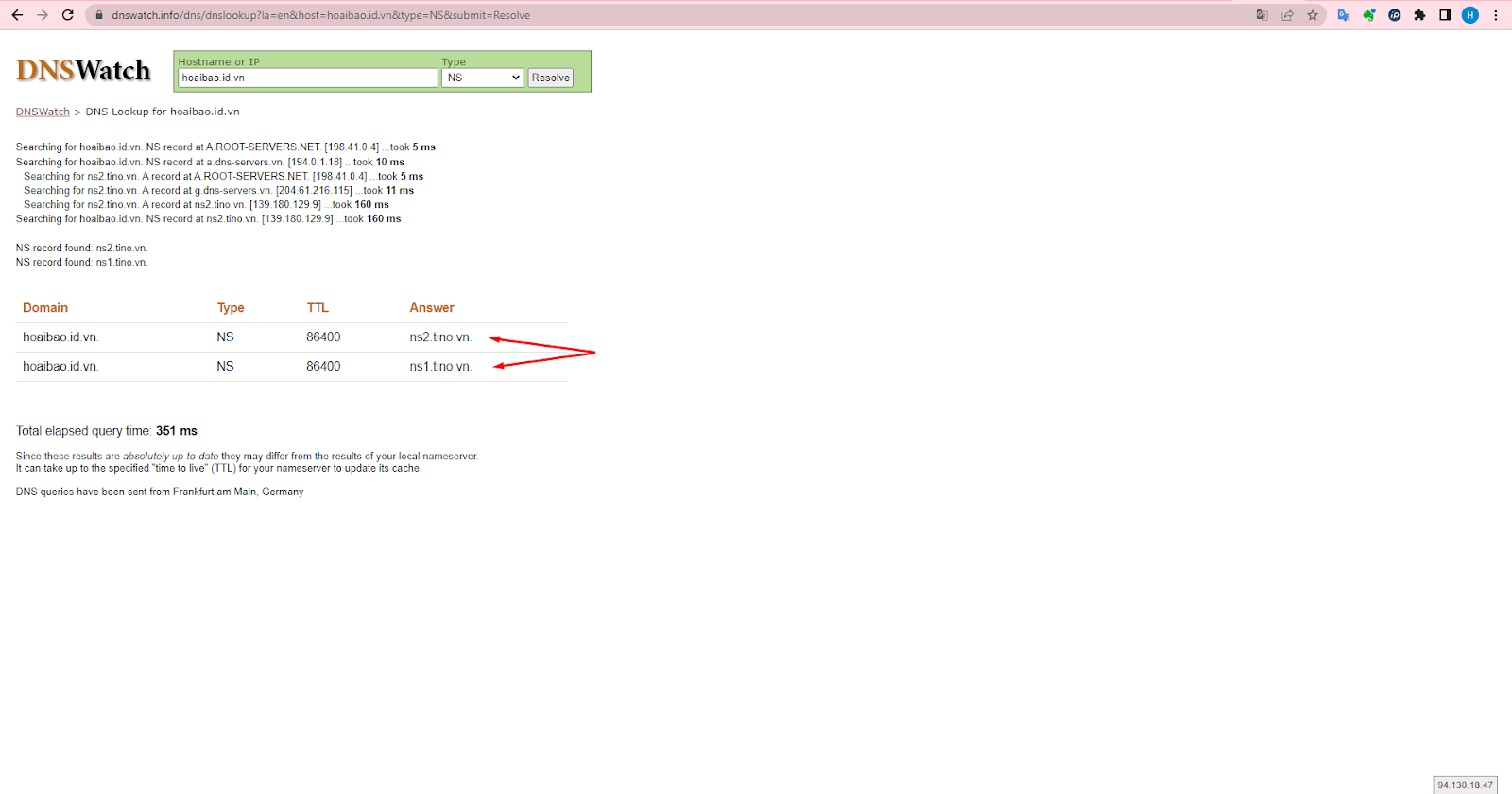1512x794 pixels.
Task: Reload the DNSWatch page
Action: point(68,15)
